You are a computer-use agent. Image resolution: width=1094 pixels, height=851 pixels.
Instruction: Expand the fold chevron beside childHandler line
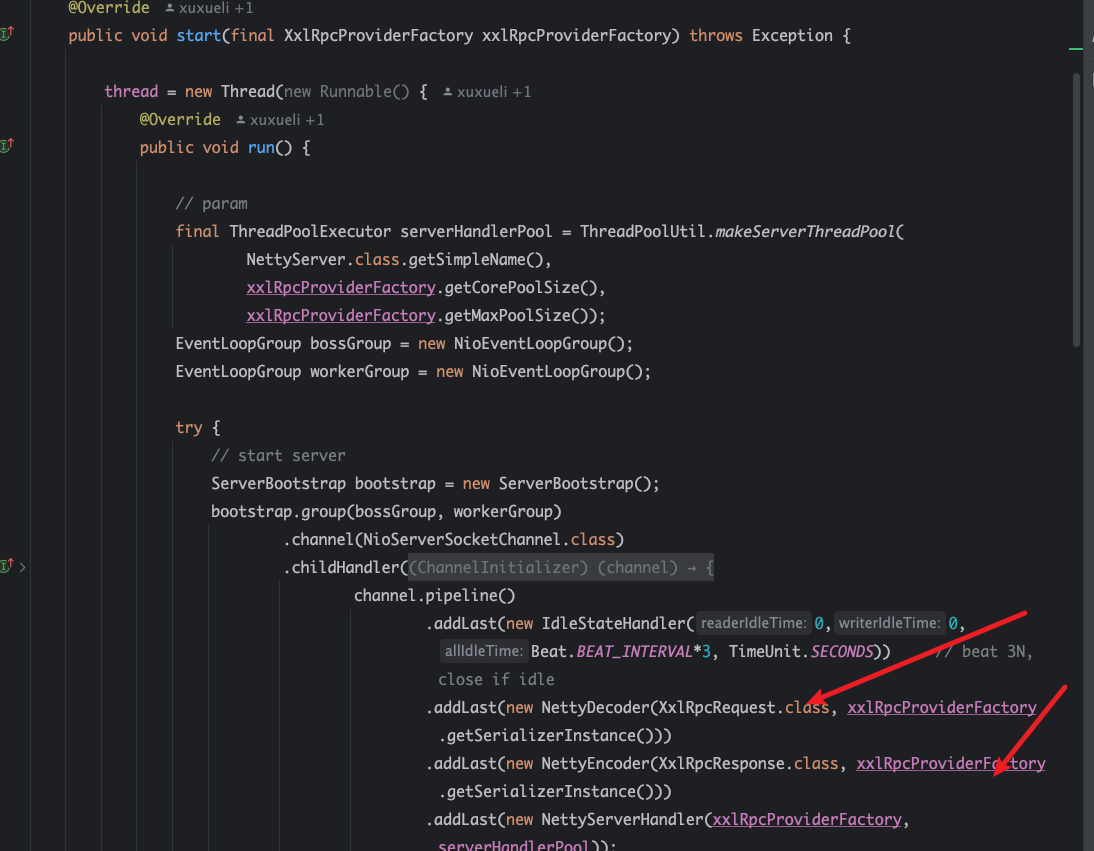coord(22,567)
